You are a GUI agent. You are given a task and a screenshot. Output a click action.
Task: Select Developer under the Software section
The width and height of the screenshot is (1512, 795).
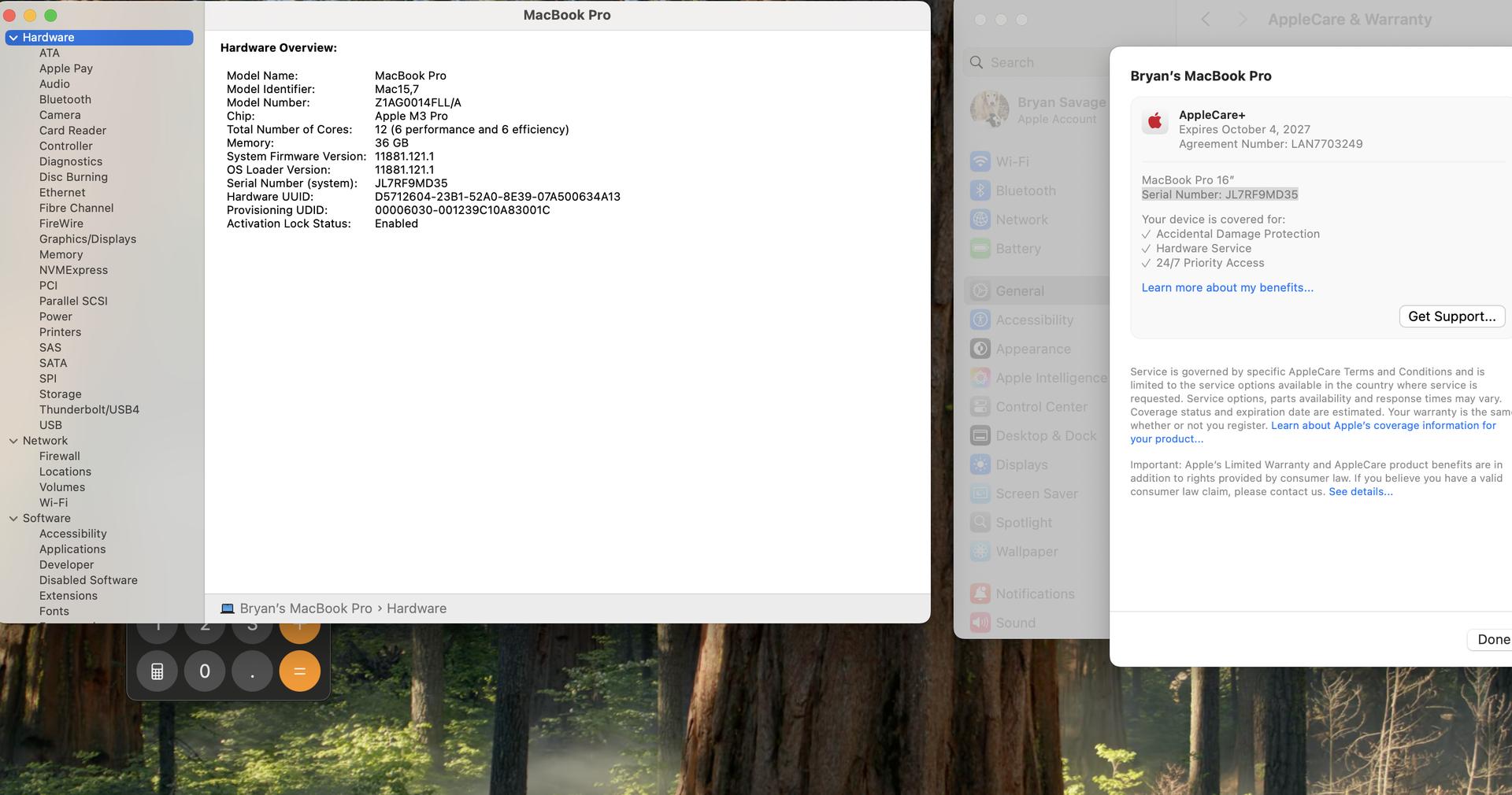click(x=66, y=565)
